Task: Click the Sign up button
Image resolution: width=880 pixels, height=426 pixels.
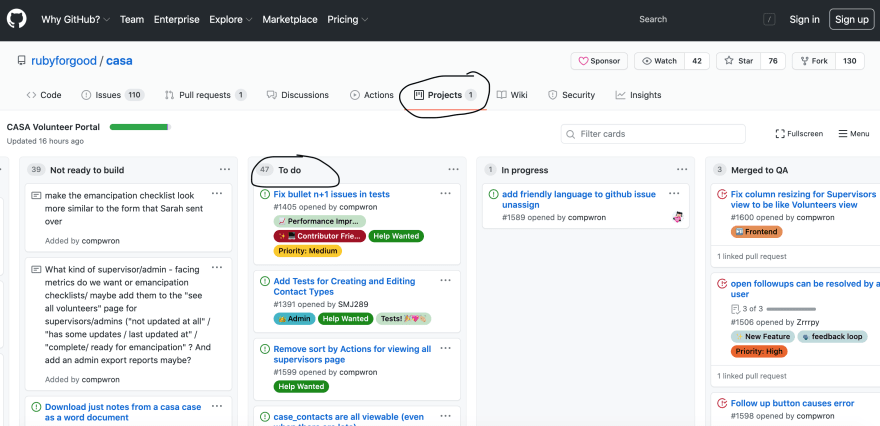Action: (x=851, y=19)
